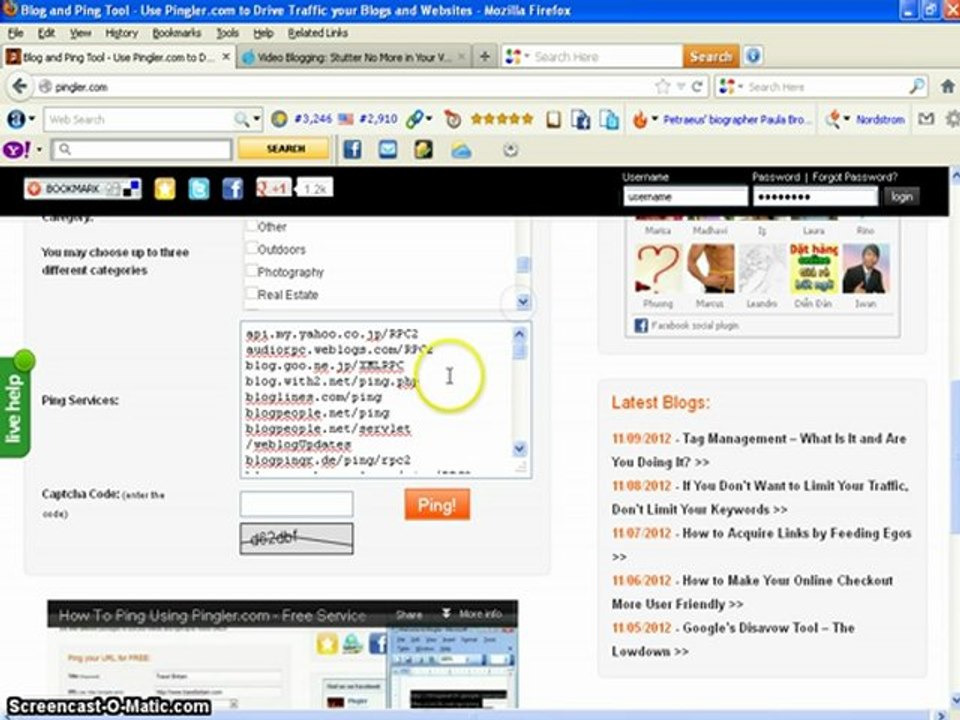Click the live help side tab

(x=15, y=408)
